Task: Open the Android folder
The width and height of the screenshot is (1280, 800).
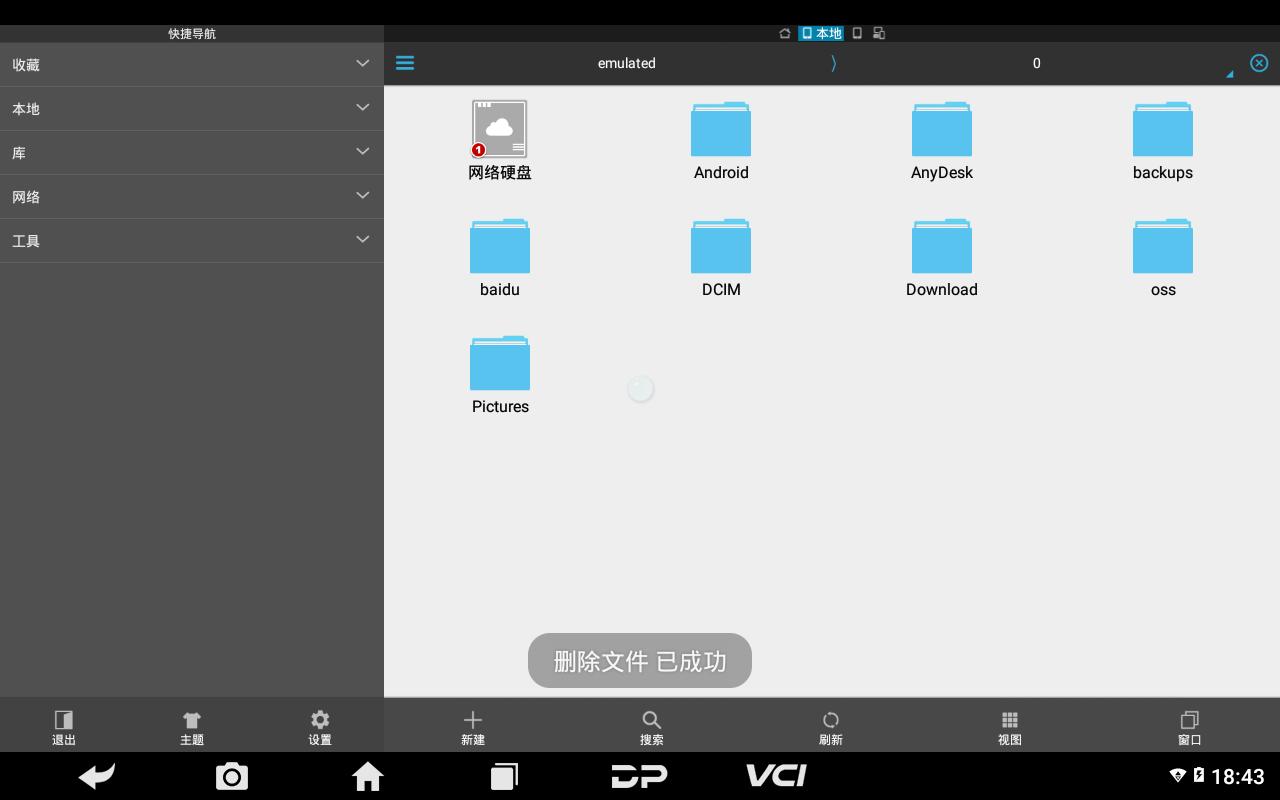Action: pos(721,129)
